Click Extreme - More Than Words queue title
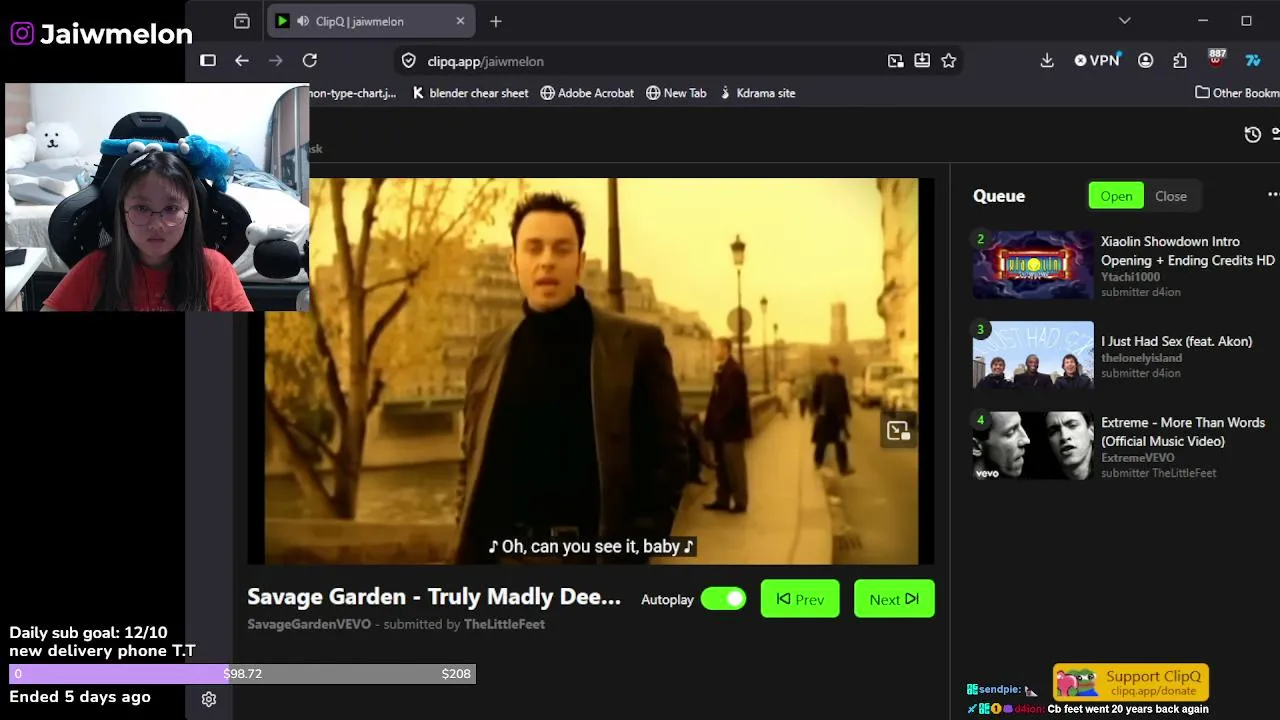This screenshot has width=1280, height=720. click(x=1183, y=432)
